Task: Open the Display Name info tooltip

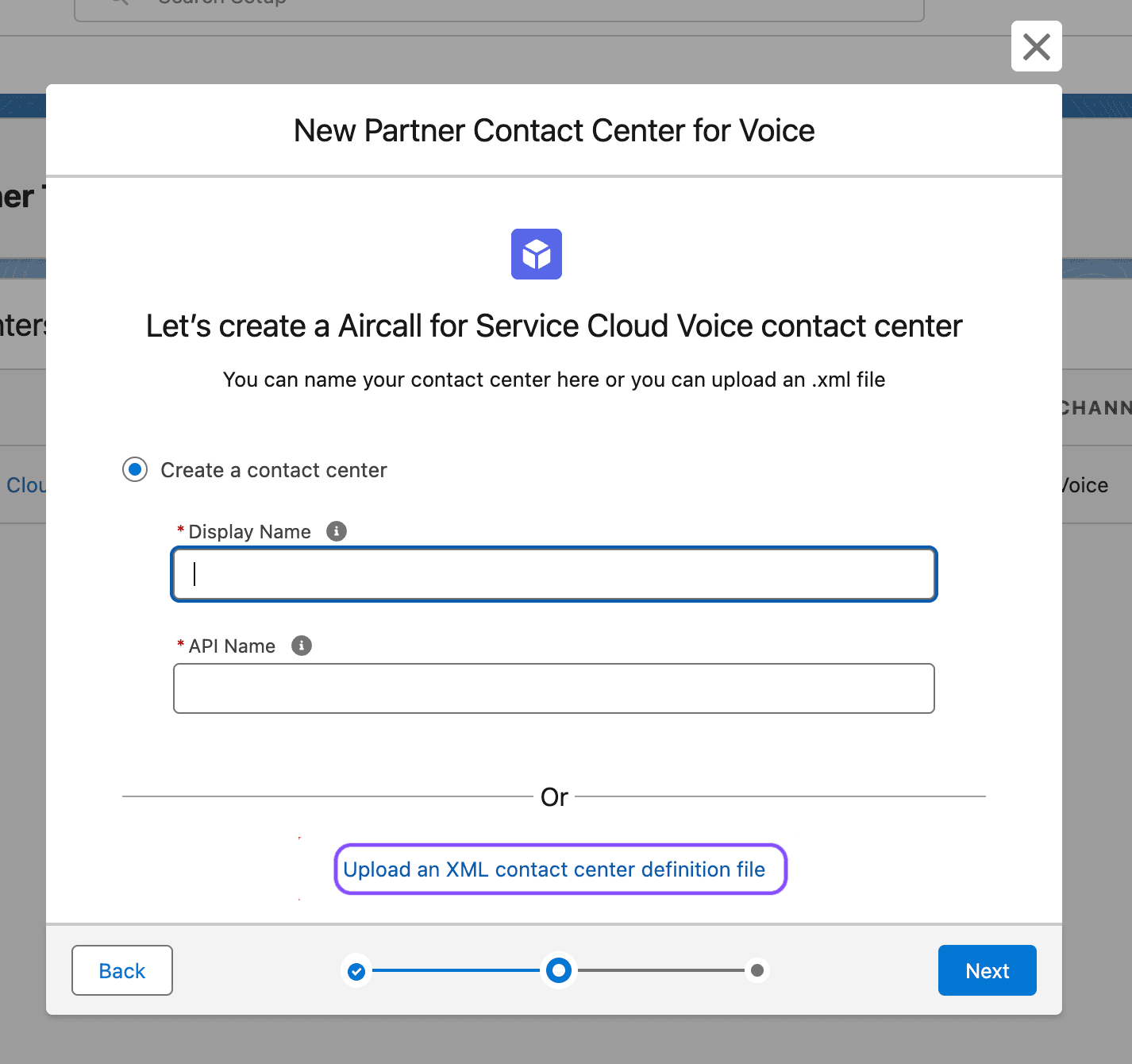Action: [x=336, y=531]
